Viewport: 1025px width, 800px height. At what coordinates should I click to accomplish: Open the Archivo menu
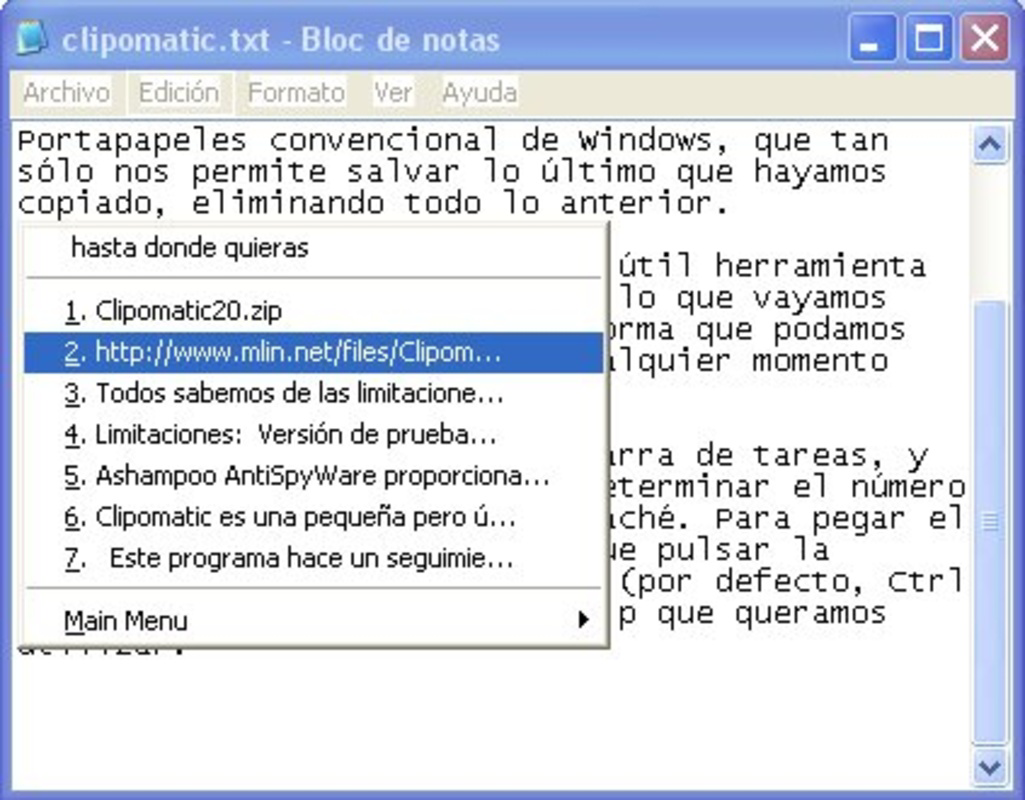[x=67, y=92]
